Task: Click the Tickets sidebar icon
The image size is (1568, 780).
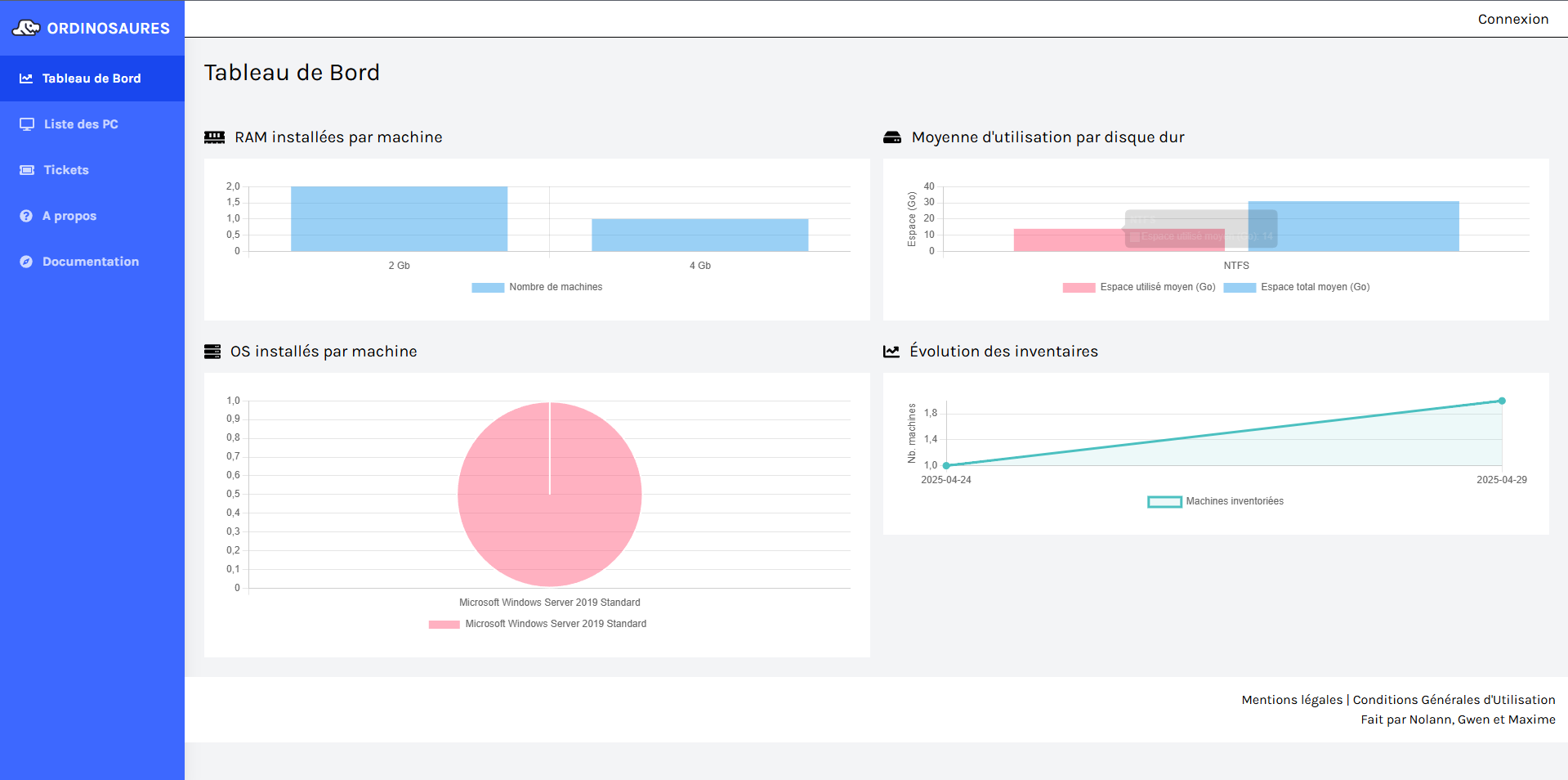Action: 27,170
